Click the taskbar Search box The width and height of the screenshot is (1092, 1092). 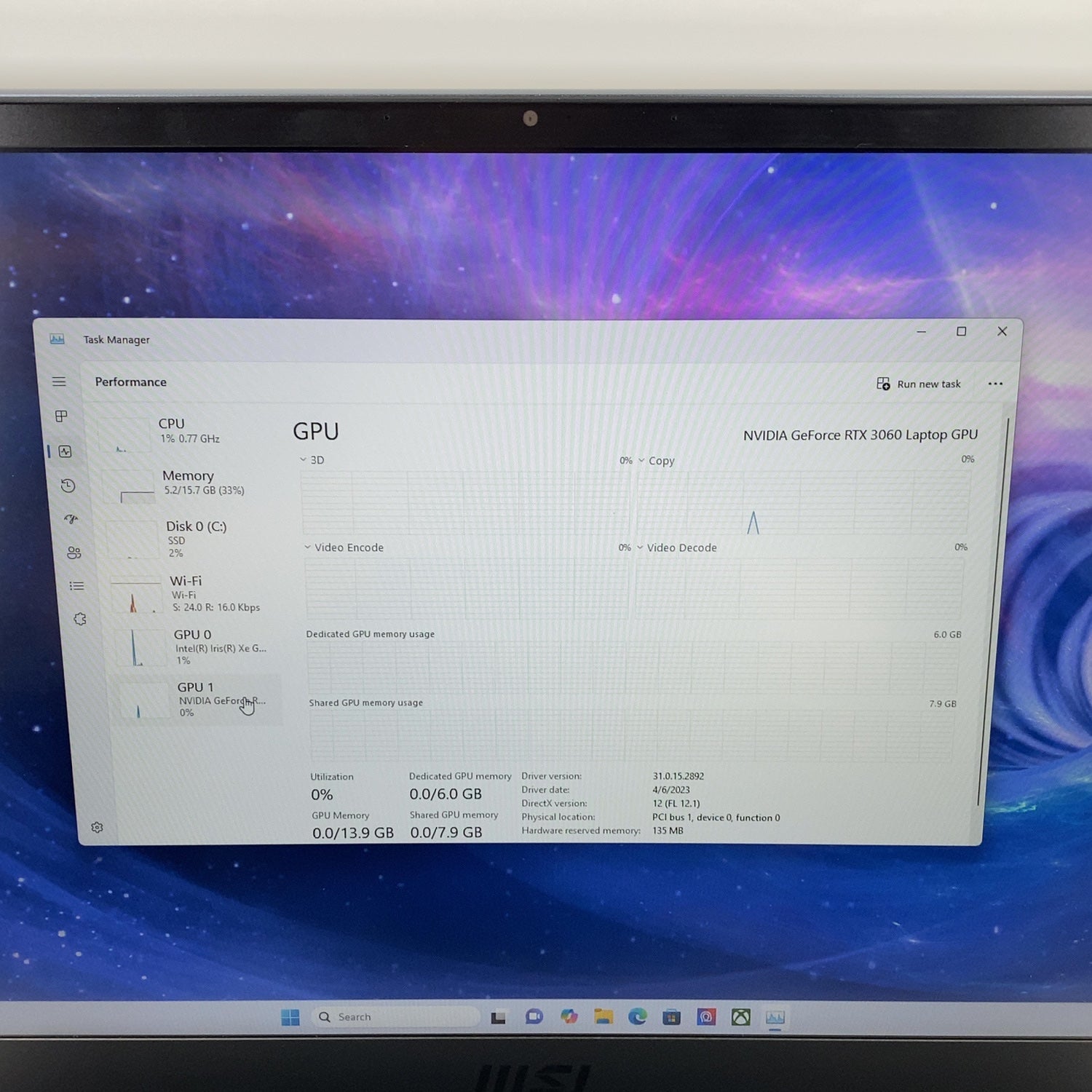397,1017
